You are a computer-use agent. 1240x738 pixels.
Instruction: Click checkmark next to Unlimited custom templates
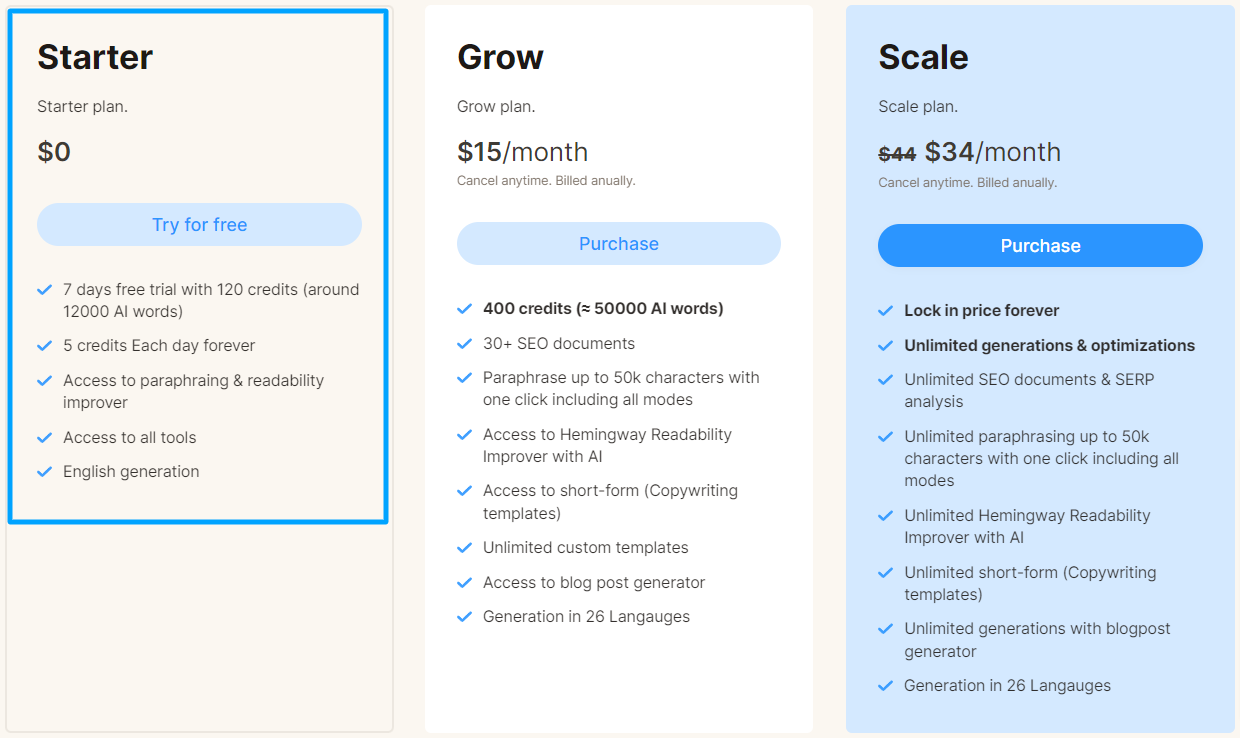point(465,548)
